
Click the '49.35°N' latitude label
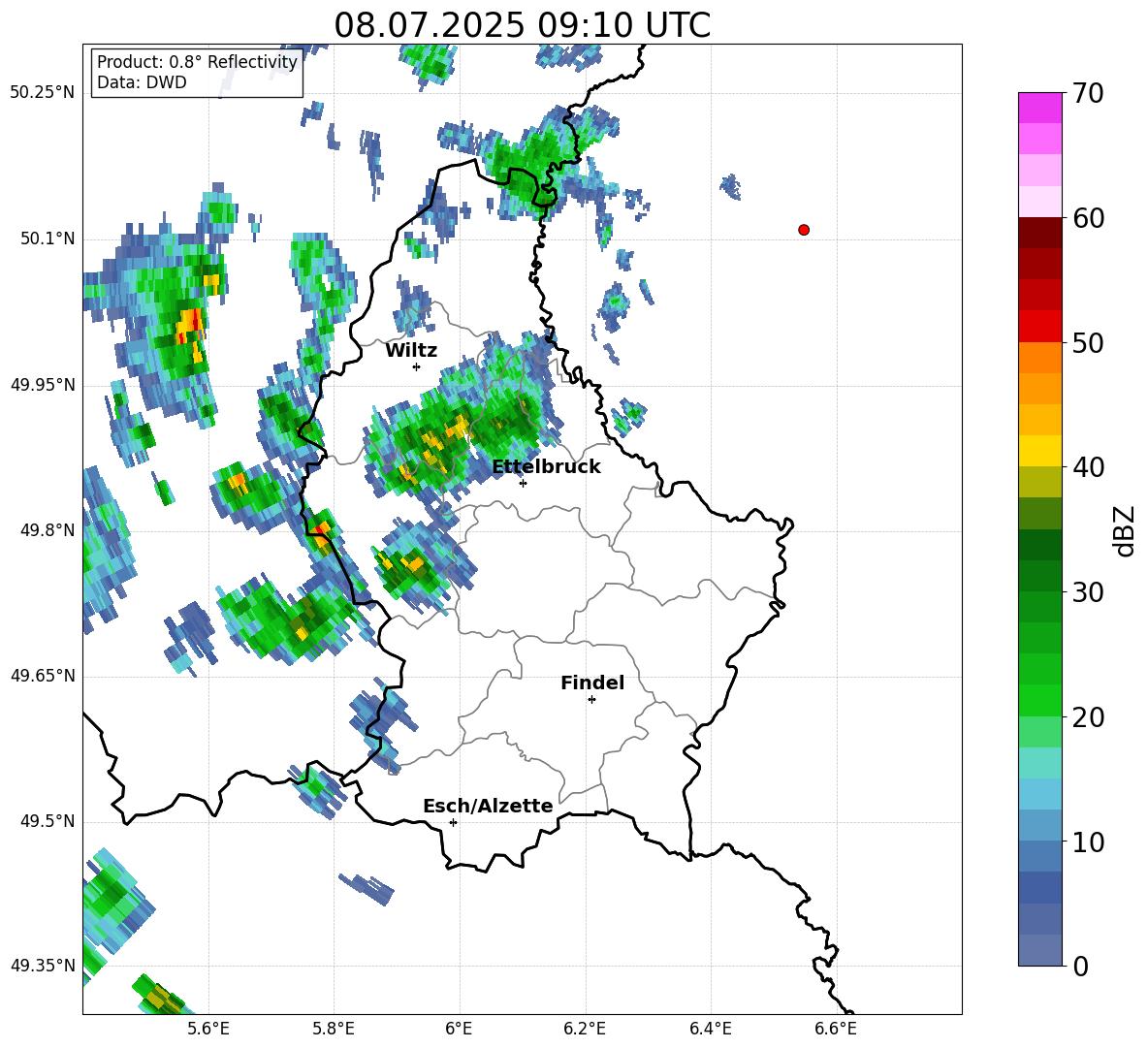click(43, 966)
